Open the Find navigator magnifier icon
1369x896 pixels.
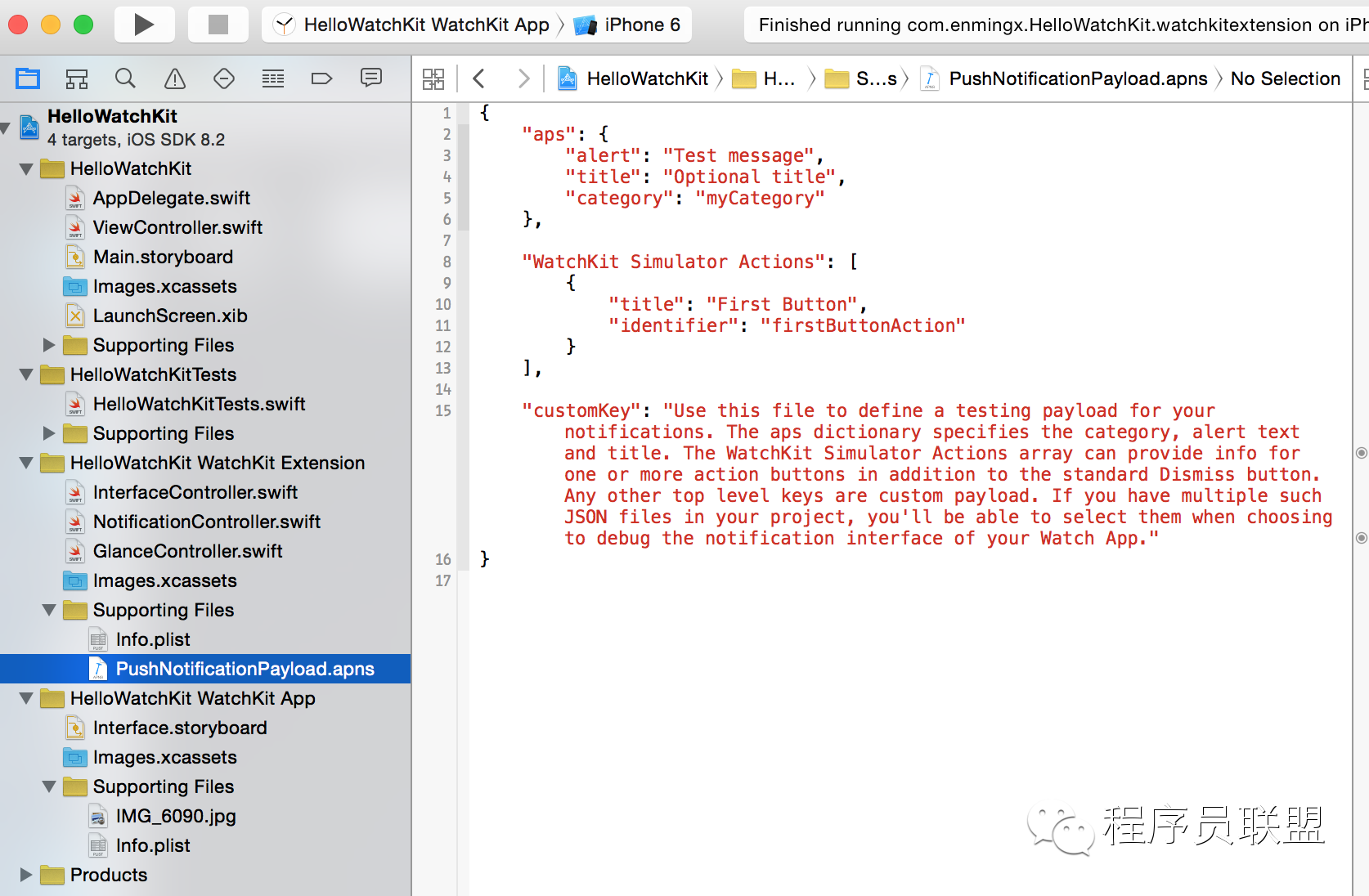point(125,78)
